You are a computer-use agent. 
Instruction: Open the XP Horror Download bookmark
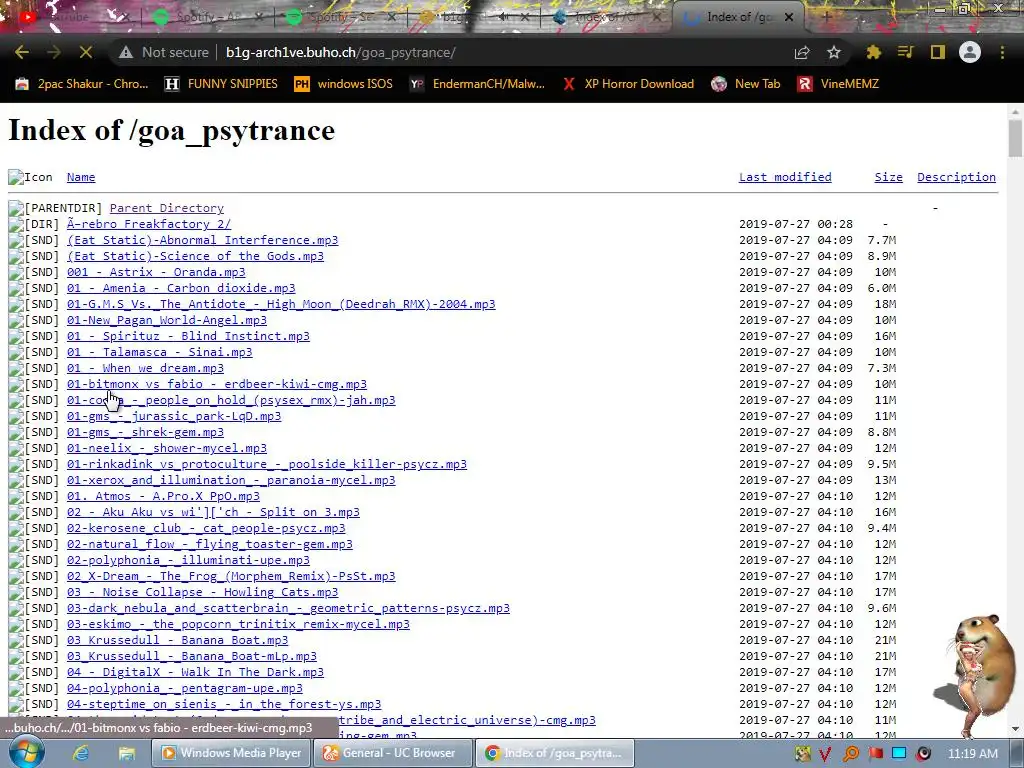pyautogui.click(x=628, y=84)
